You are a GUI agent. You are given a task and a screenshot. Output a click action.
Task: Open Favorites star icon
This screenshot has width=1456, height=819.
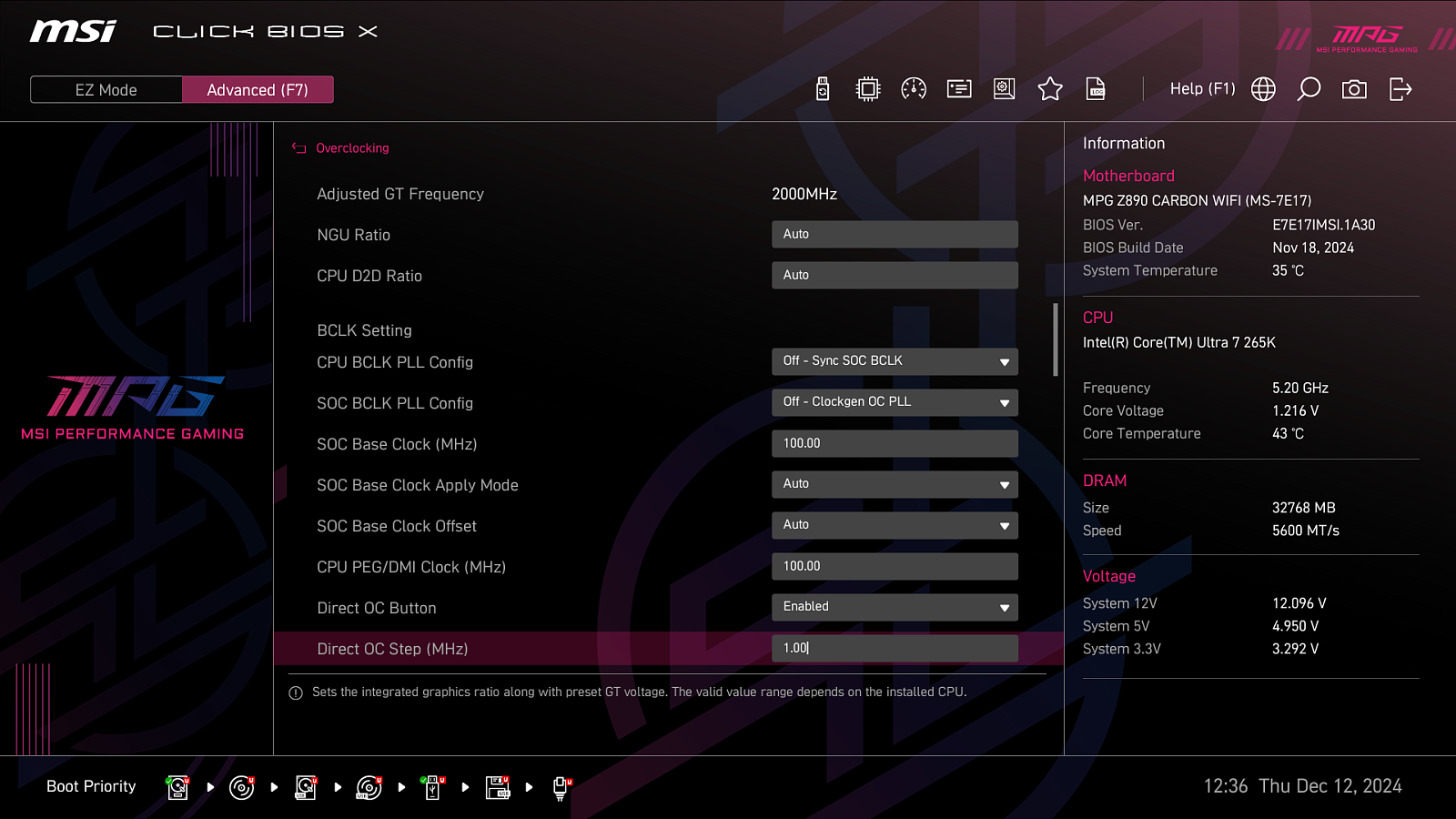click(1050, 88)
